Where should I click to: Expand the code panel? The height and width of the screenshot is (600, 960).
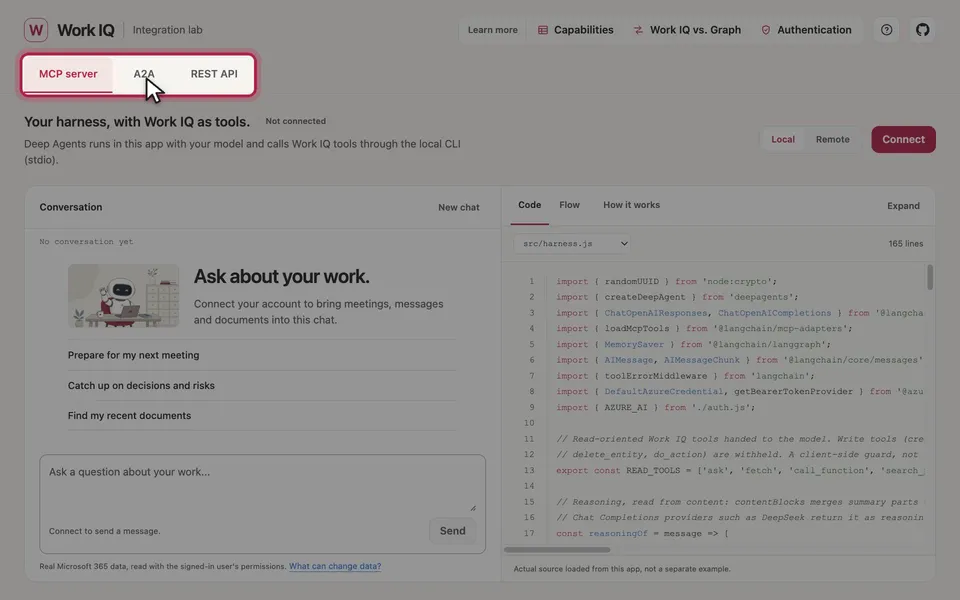coord(903,206)
